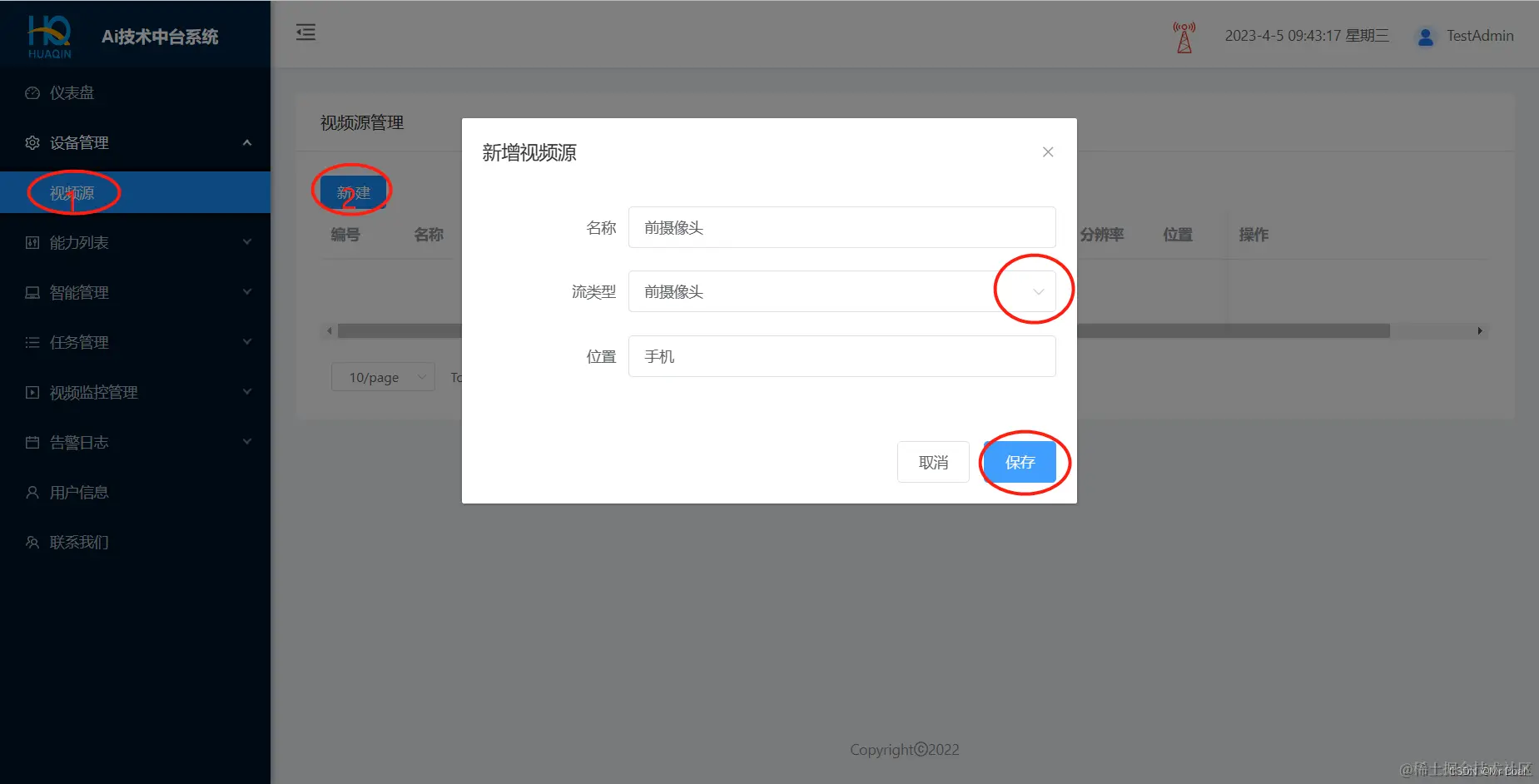Screen dimensions: 1539x784
Task: Select 视频源 in the sidebar submenu
Action: (135, 192)
